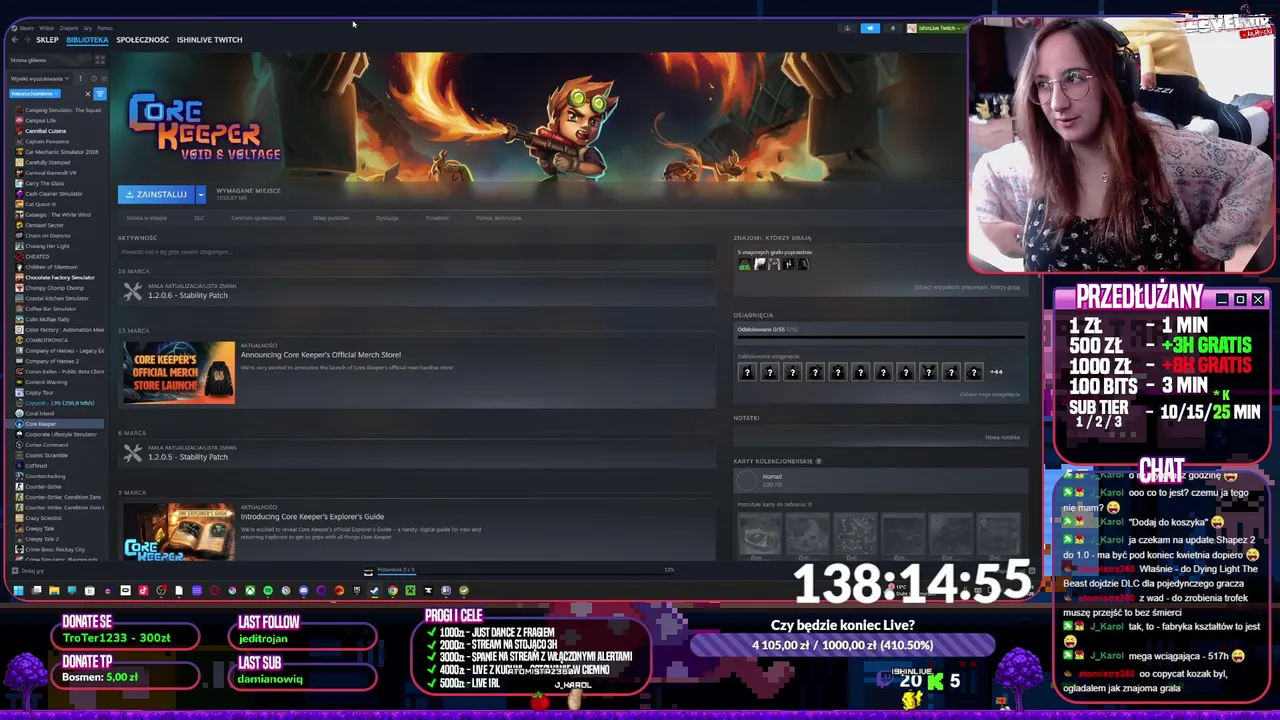The height and width of the screenshot is (720, 1280).
Task: Open 'Zobacz moje osiągnięcia' link
Action: pyautogui.click(x=990, y=394)
